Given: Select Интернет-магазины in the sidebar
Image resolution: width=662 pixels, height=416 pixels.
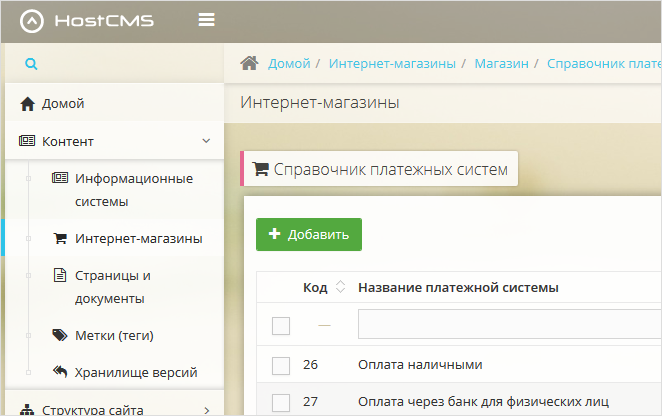Looking at the screenshot, I should click(139, 239).
